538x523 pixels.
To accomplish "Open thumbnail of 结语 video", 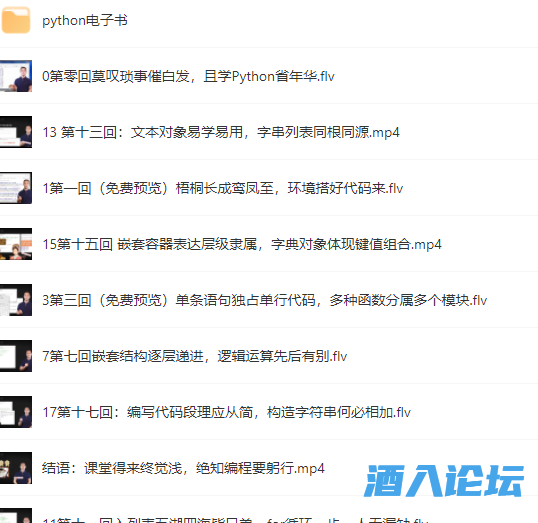I will point(16,467).
